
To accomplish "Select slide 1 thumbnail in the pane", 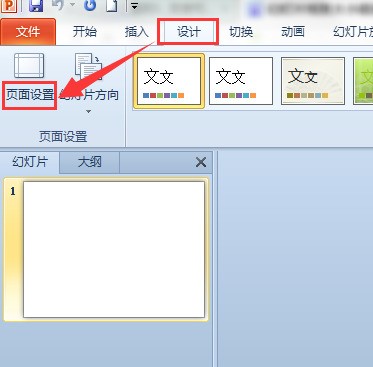I will pyautogui.click(x=114, y=249).
